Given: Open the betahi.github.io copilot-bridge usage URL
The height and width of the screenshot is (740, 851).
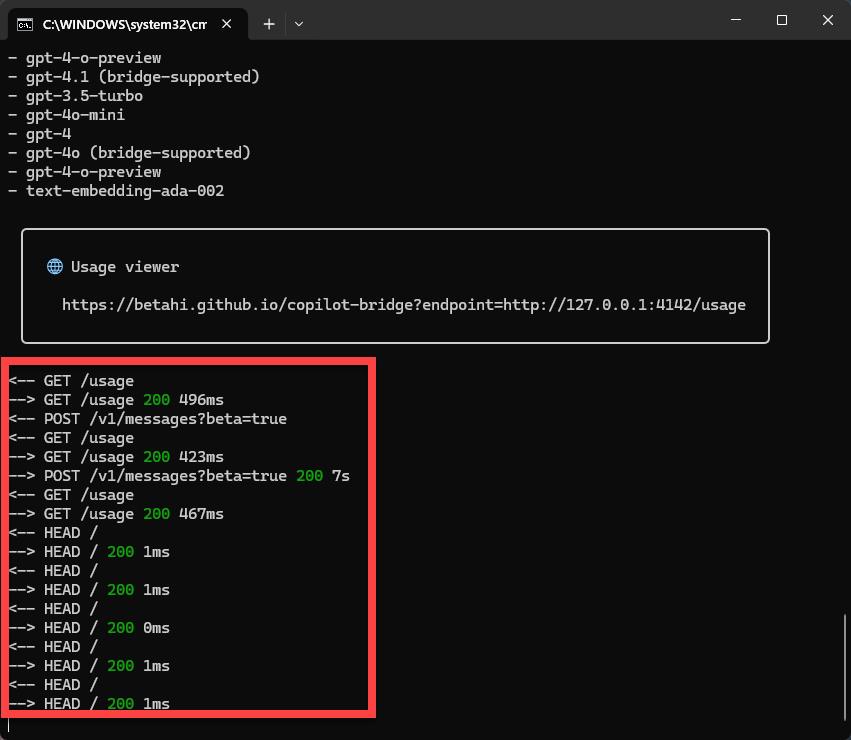Looking at the screenshot, I should (404, 305).
